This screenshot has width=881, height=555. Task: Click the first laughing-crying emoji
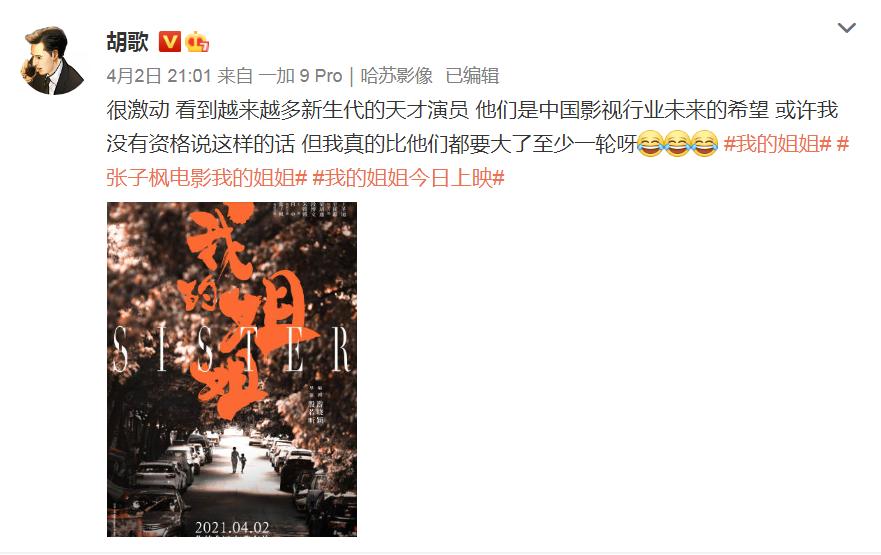[x=650, y=144]
